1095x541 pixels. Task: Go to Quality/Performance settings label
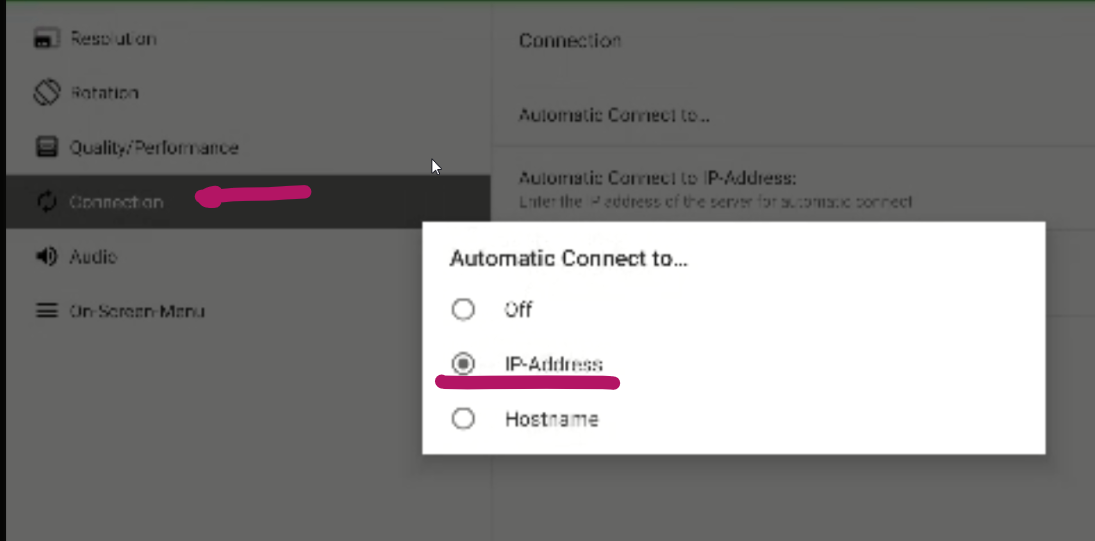pyautogui.click(x=154, y=148)
